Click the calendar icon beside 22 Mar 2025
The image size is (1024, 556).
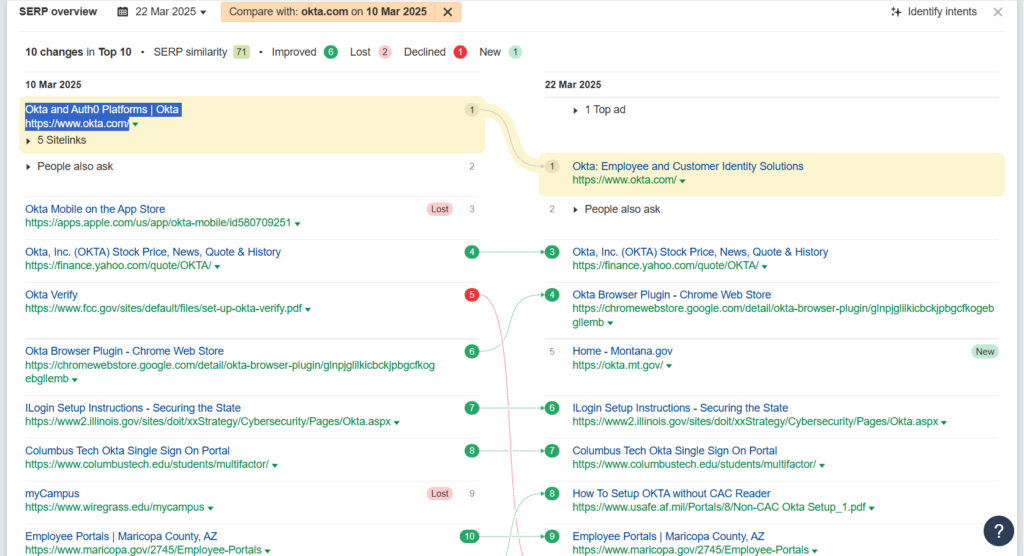(122, 12)
